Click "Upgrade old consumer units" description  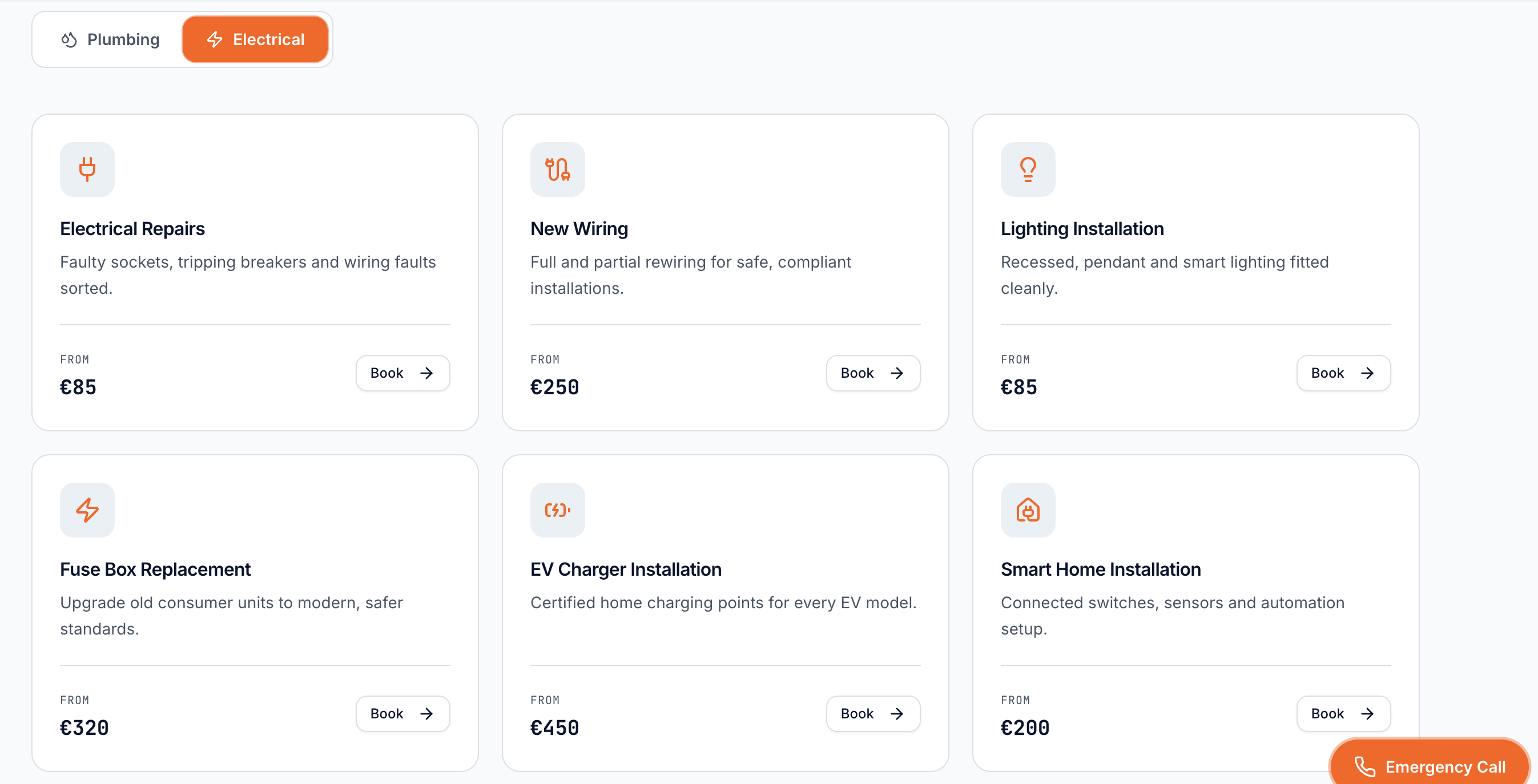(231, 616)
